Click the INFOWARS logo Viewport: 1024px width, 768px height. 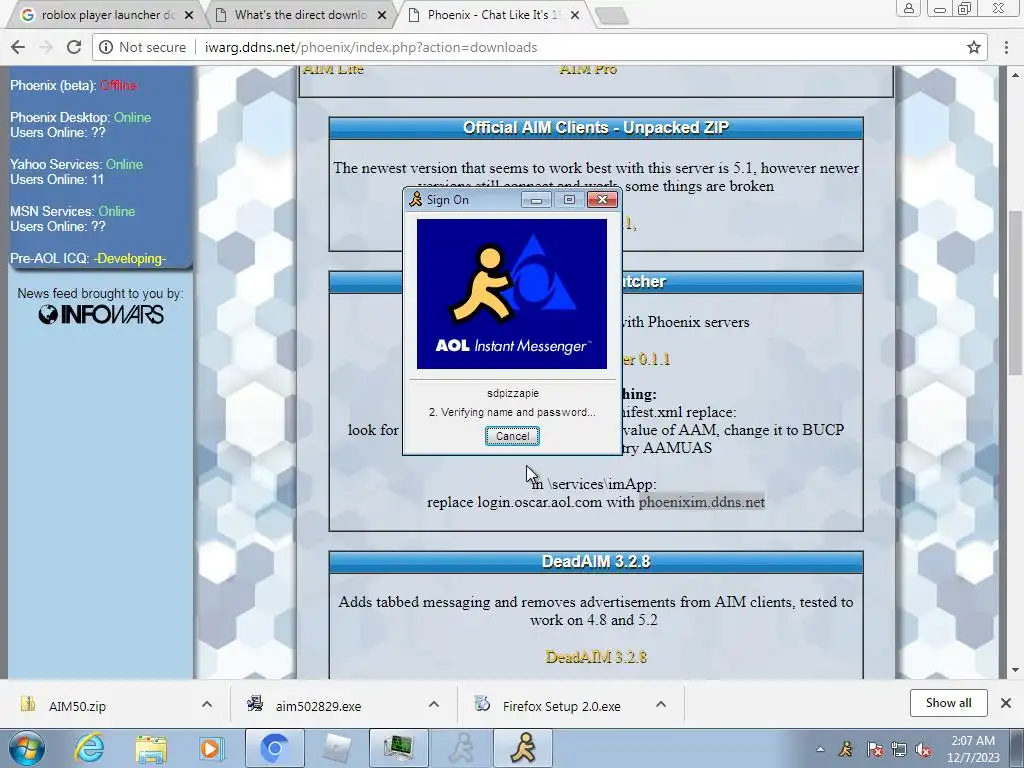point(101,315)
